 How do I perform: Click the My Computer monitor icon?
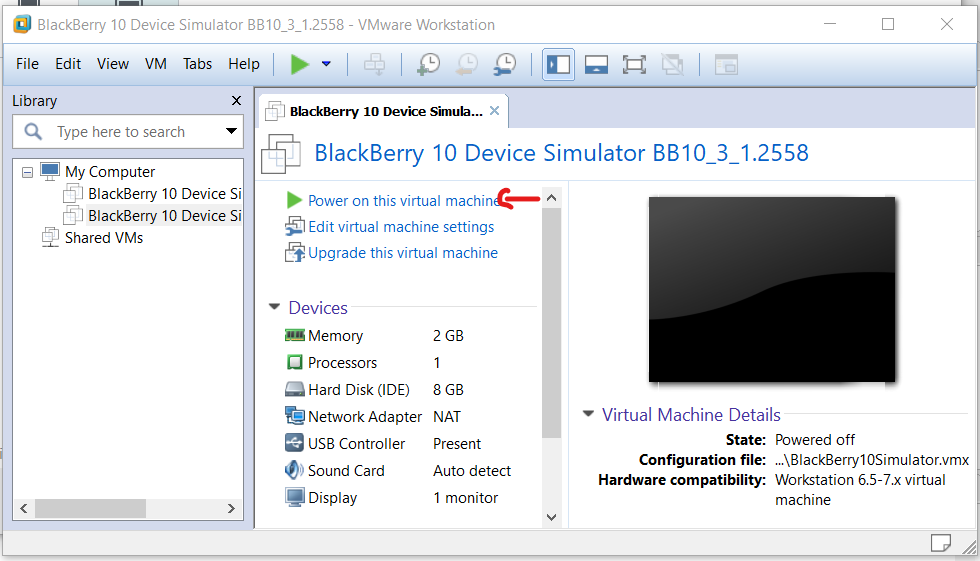tap(50, 171)
